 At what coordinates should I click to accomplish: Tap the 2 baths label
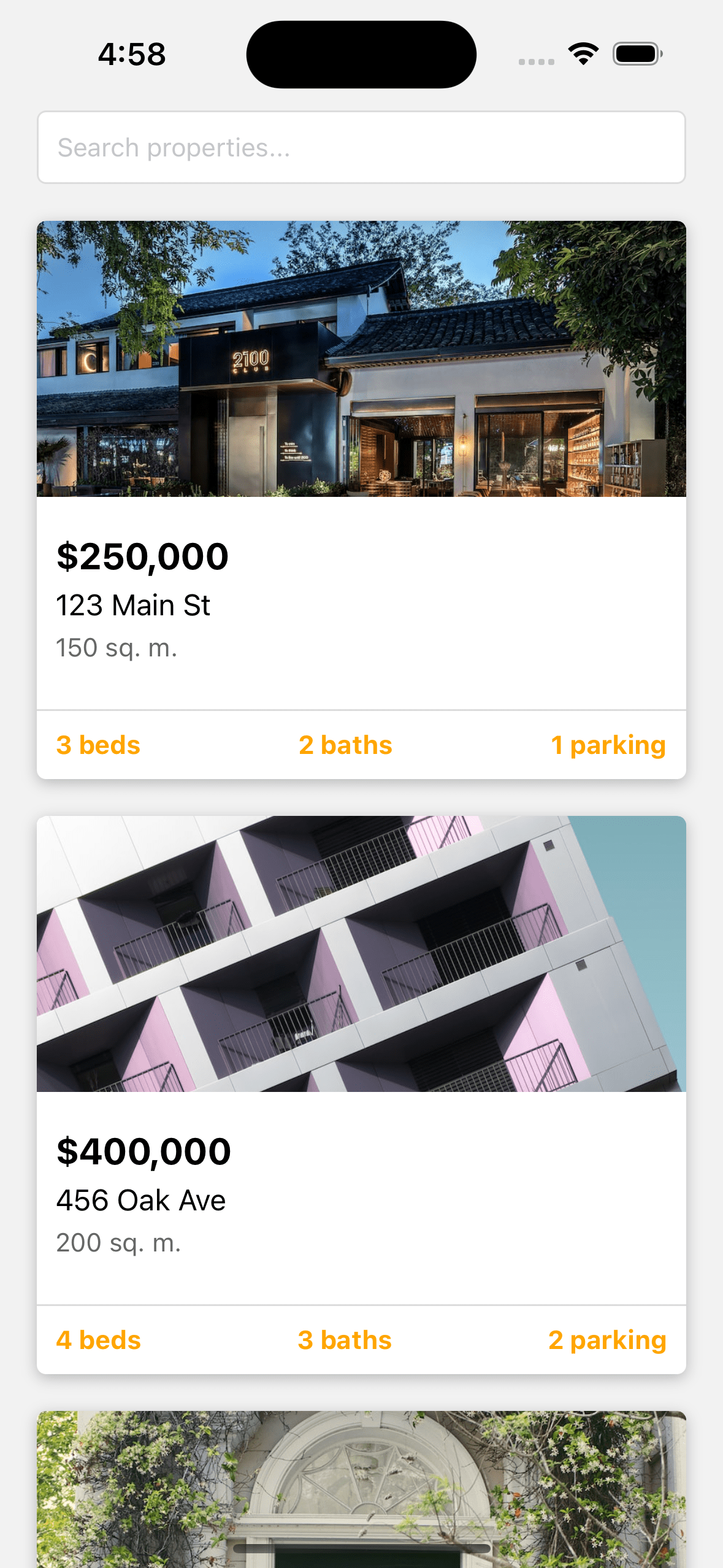click(345, 745)
